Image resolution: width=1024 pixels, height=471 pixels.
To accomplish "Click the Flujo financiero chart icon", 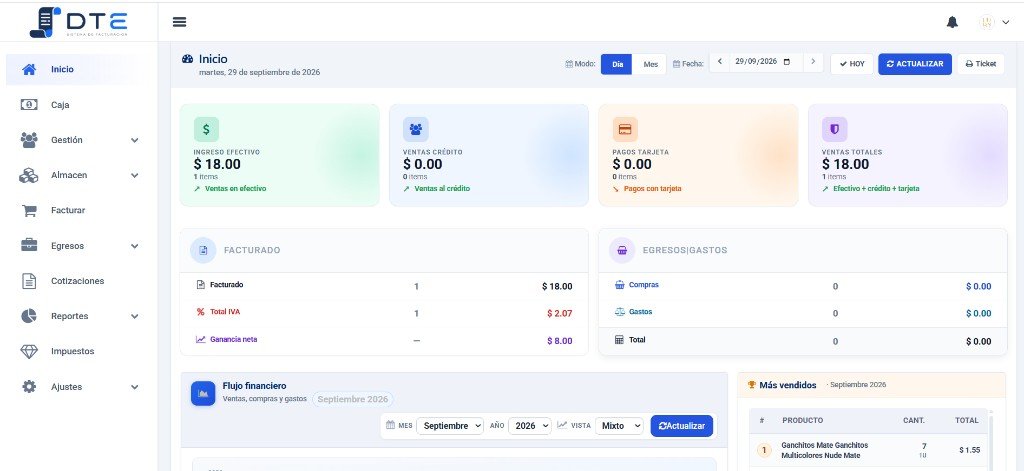I will tap(203, 393).
